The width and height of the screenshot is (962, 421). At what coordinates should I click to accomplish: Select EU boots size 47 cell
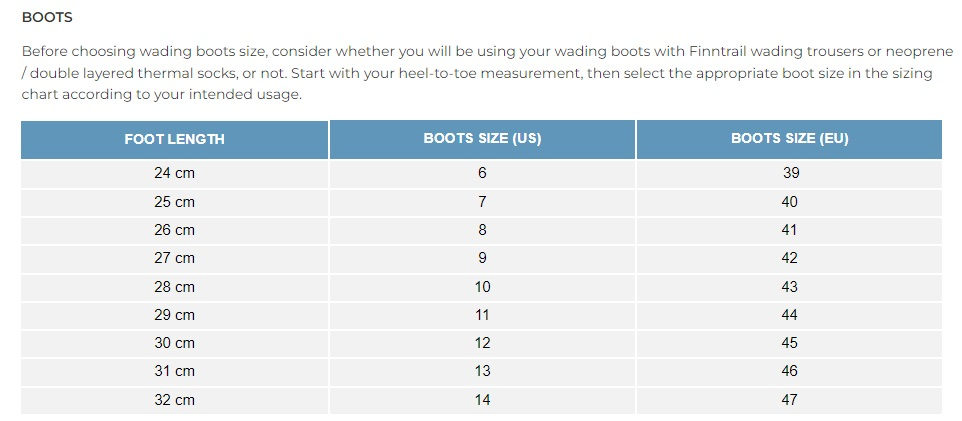[x=790, y=400]
